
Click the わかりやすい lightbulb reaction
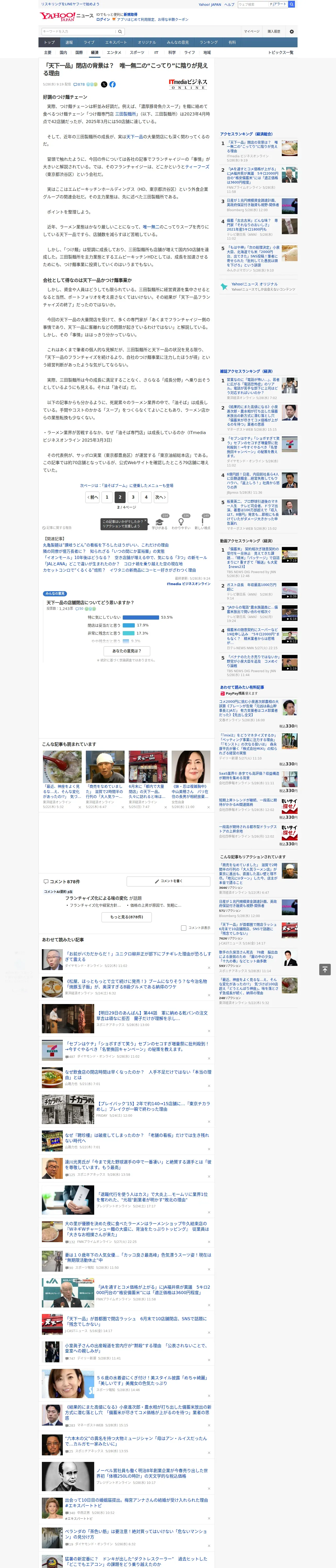point(181,522)
